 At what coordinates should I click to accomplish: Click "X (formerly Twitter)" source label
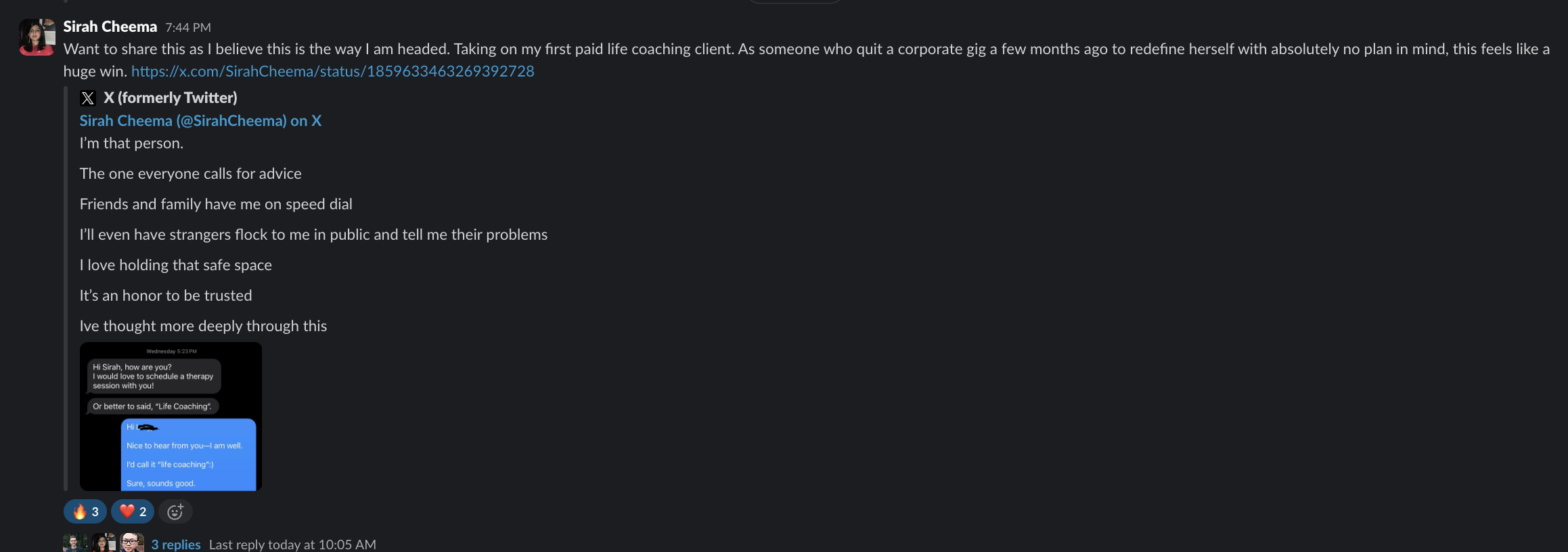(x=171, y=98)
